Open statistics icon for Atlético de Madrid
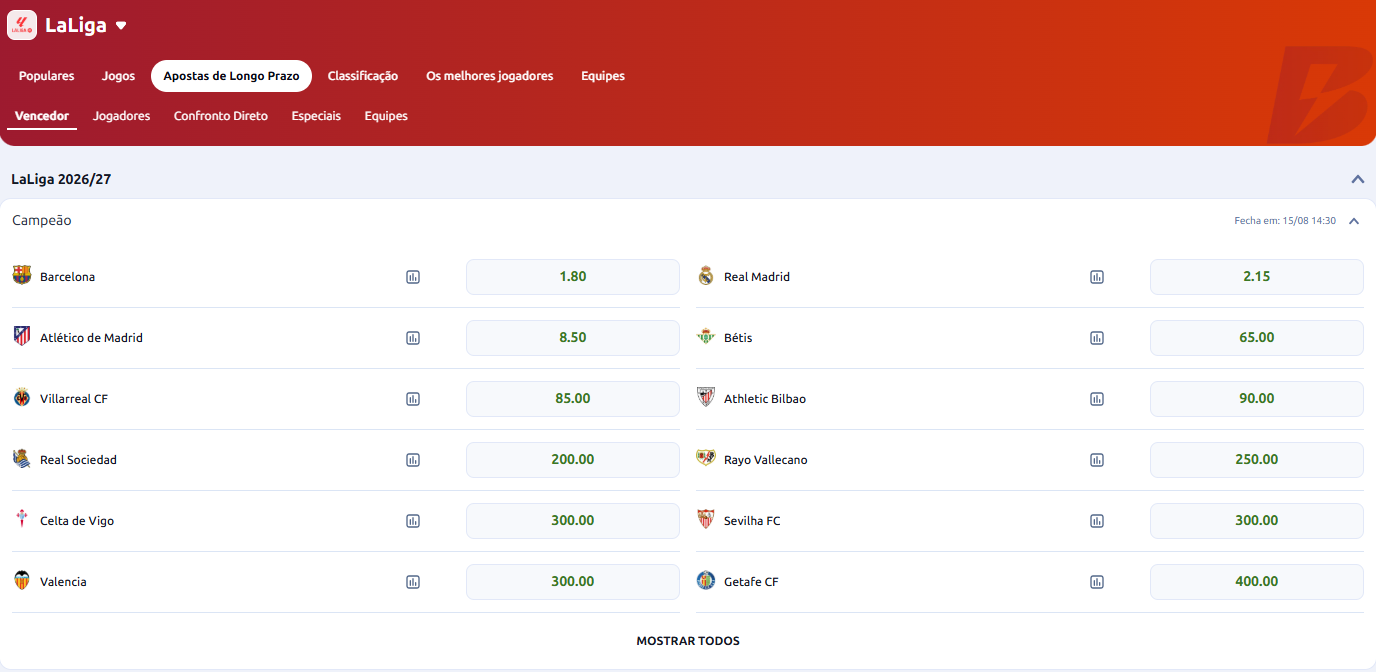Viewport: 1376px width, 672px height. 413,338
